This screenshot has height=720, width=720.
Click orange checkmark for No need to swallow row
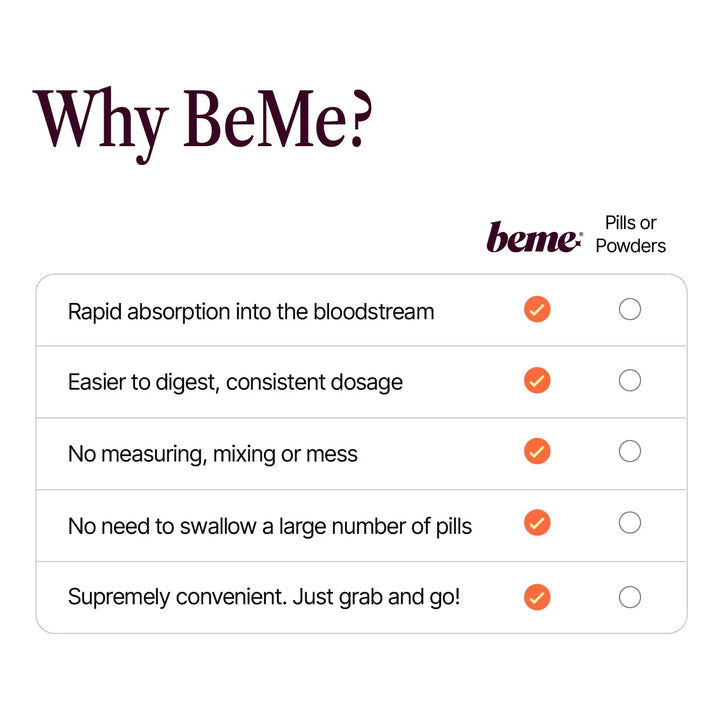click(x=537, y=523)
